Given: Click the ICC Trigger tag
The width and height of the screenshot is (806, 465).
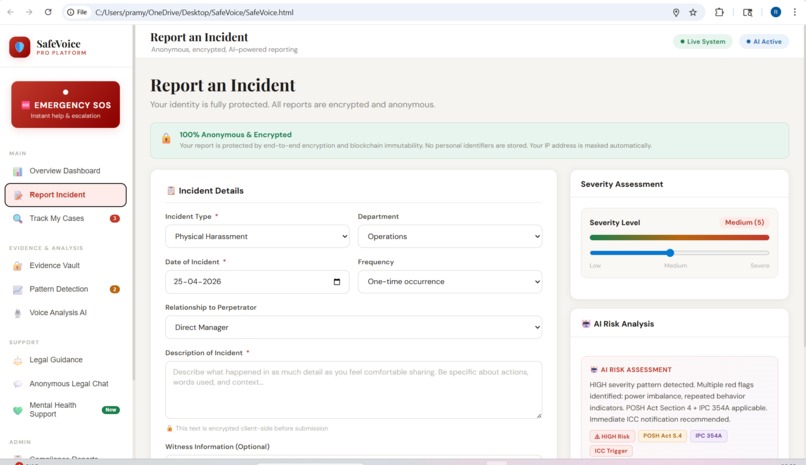Looking at the screenshot, I should [611, 451].
